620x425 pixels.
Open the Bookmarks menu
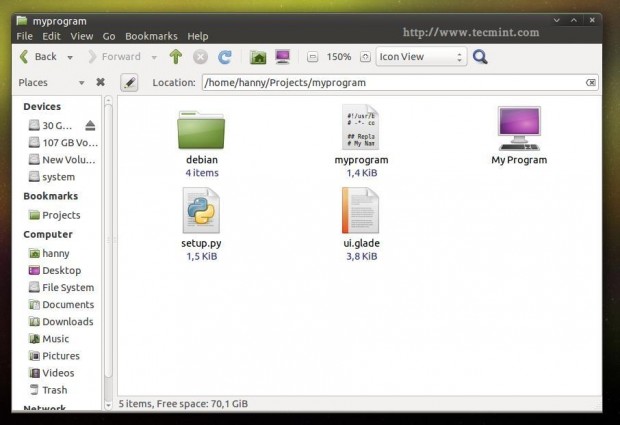tap(151, 36)
